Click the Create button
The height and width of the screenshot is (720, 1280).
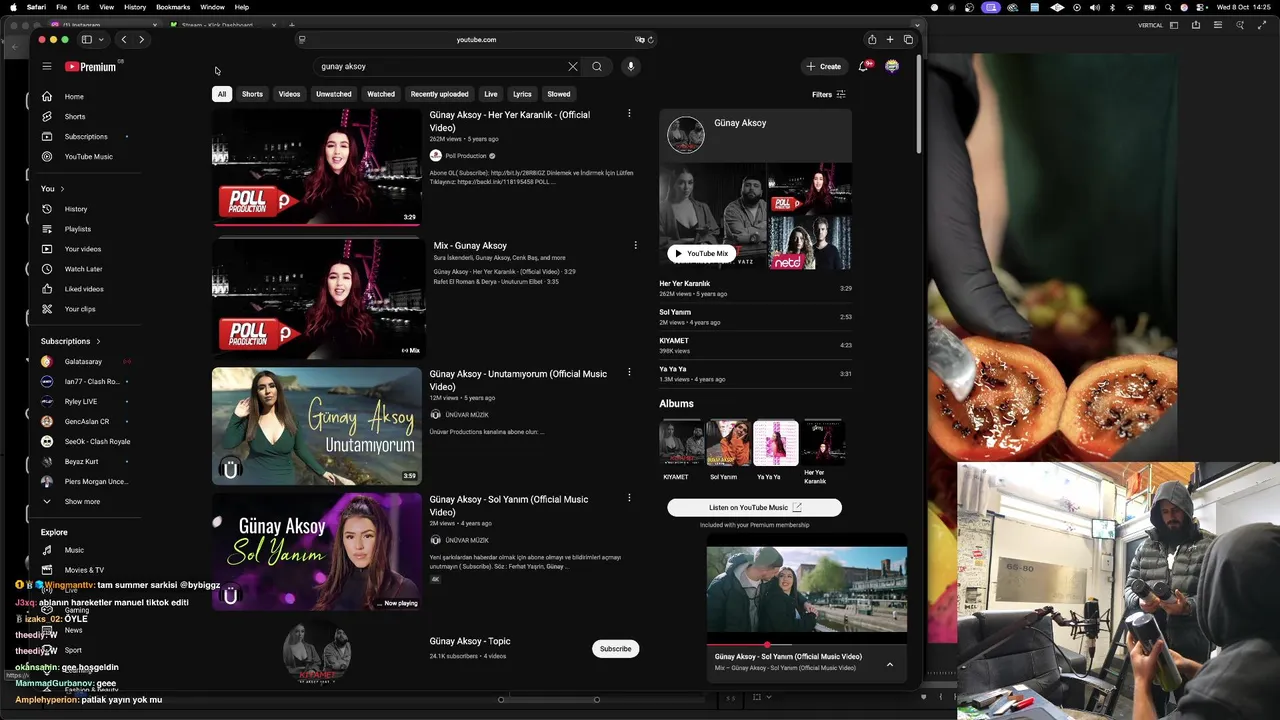tap(823, 67)
